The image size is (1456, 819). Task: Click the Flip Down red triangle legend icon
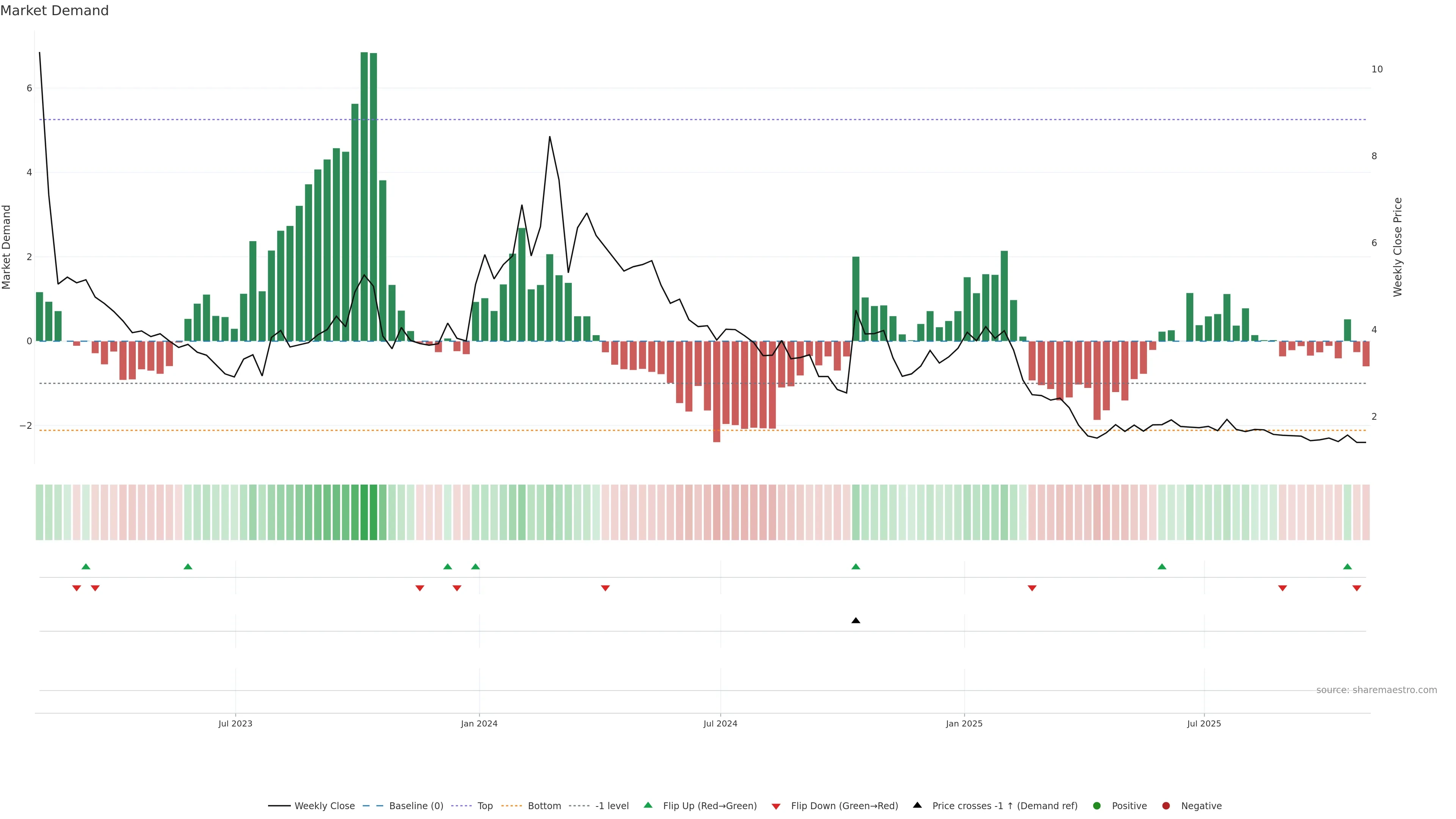click(x=776, y=806)
